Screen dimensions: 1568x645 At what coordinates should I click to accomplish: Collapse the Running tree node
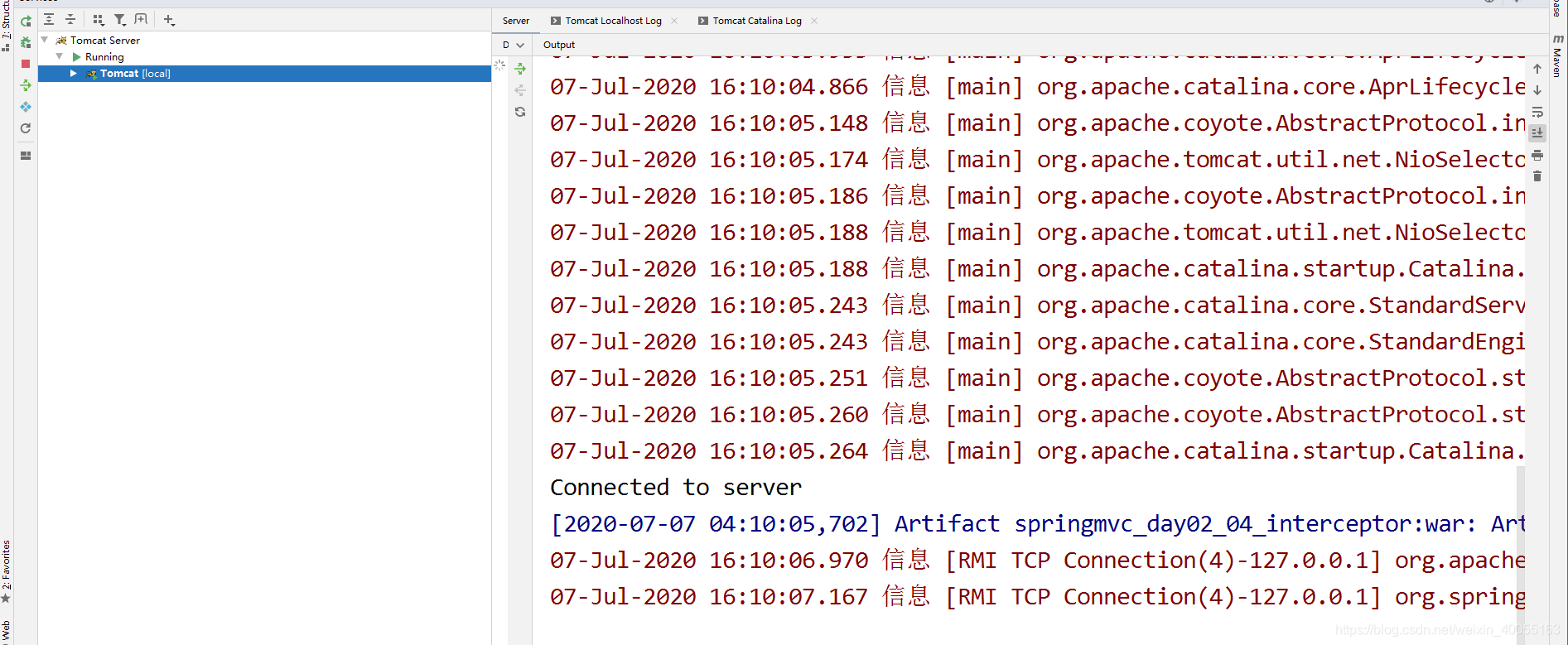click(x=60, y=56)
